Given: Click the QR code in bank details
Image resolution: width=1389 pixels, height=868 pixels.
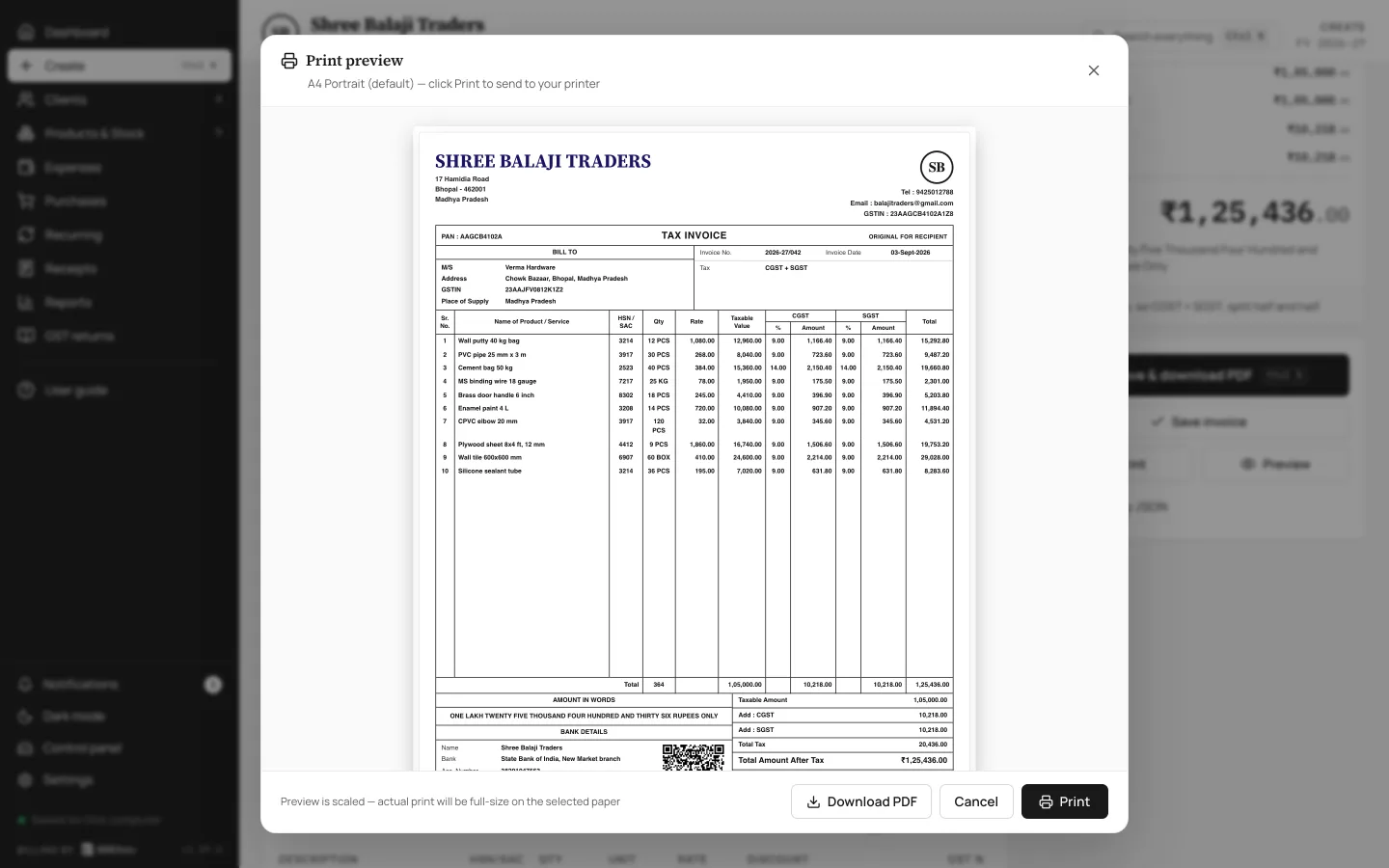Looking at the screenshot, I should pyautogui.click(x=693, y=757).
